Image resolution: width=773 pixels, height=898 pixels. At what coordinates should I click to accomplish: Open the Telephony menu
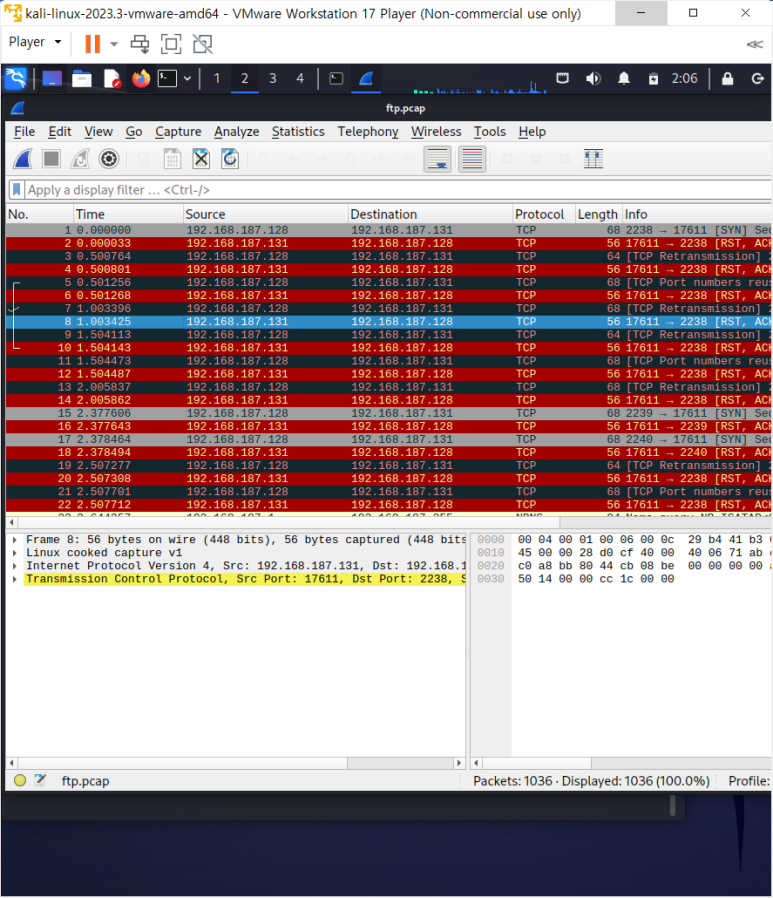[x=368, y=132]
